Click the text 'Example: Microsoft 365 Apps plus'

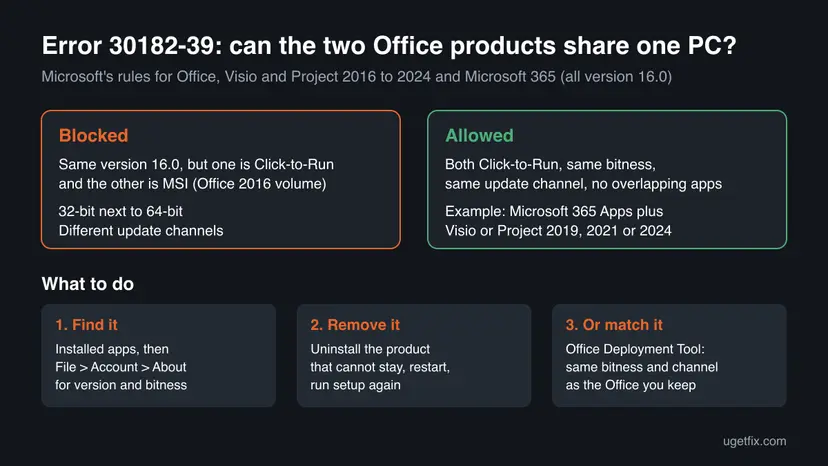click(x=554, y=211)
